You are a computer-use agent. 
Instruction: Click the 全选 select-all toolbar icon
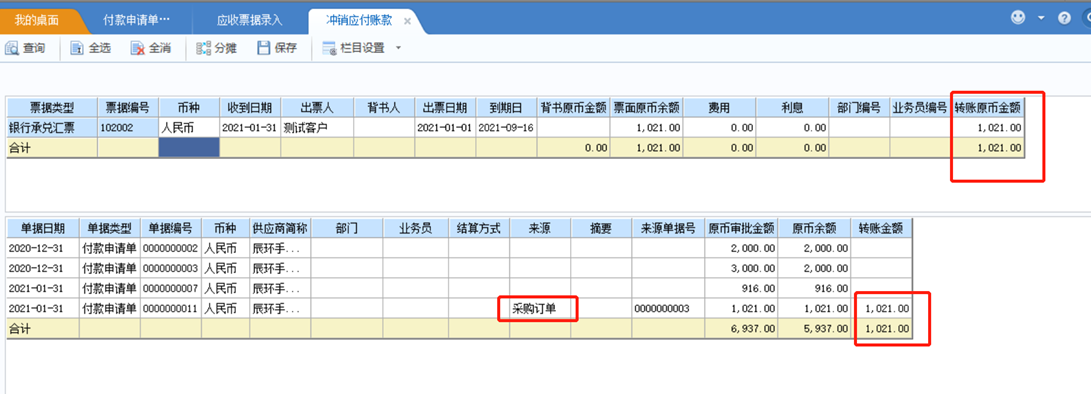(x=77, y=48)
